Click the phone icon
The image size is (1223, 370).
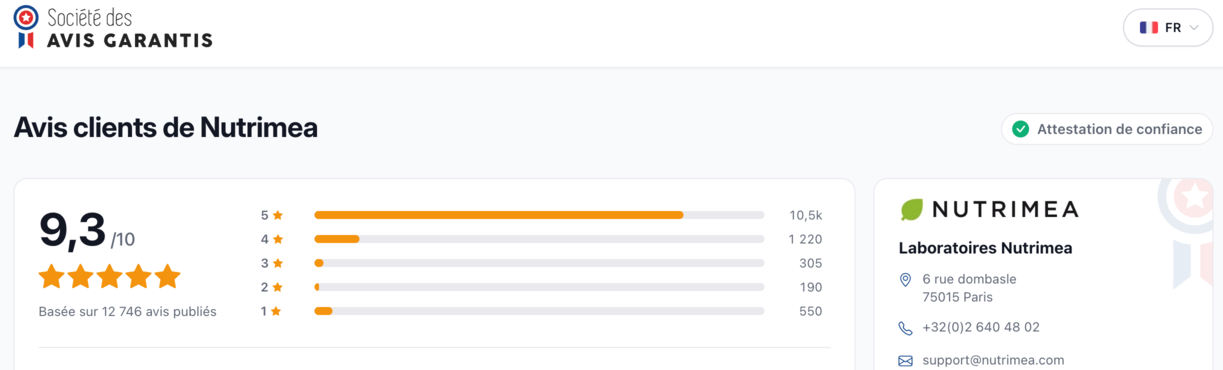point(905,328)
